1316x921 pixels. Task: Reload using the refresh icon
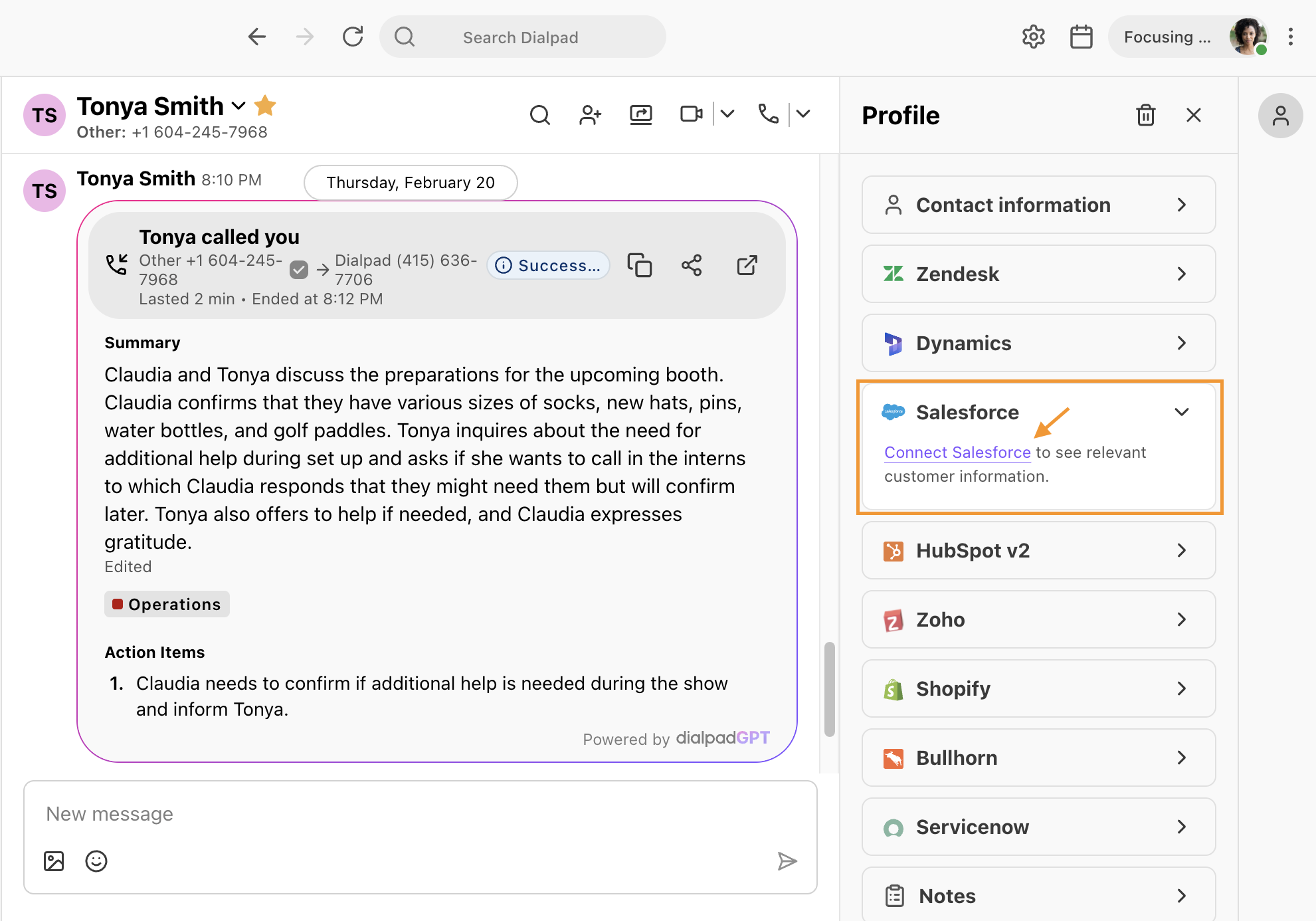(353, 37)
